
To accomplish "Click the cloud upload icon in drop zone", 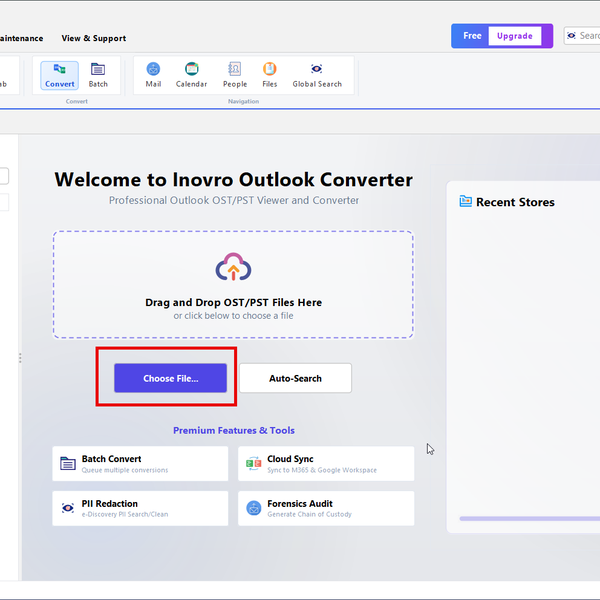I will tap(233, 267).
